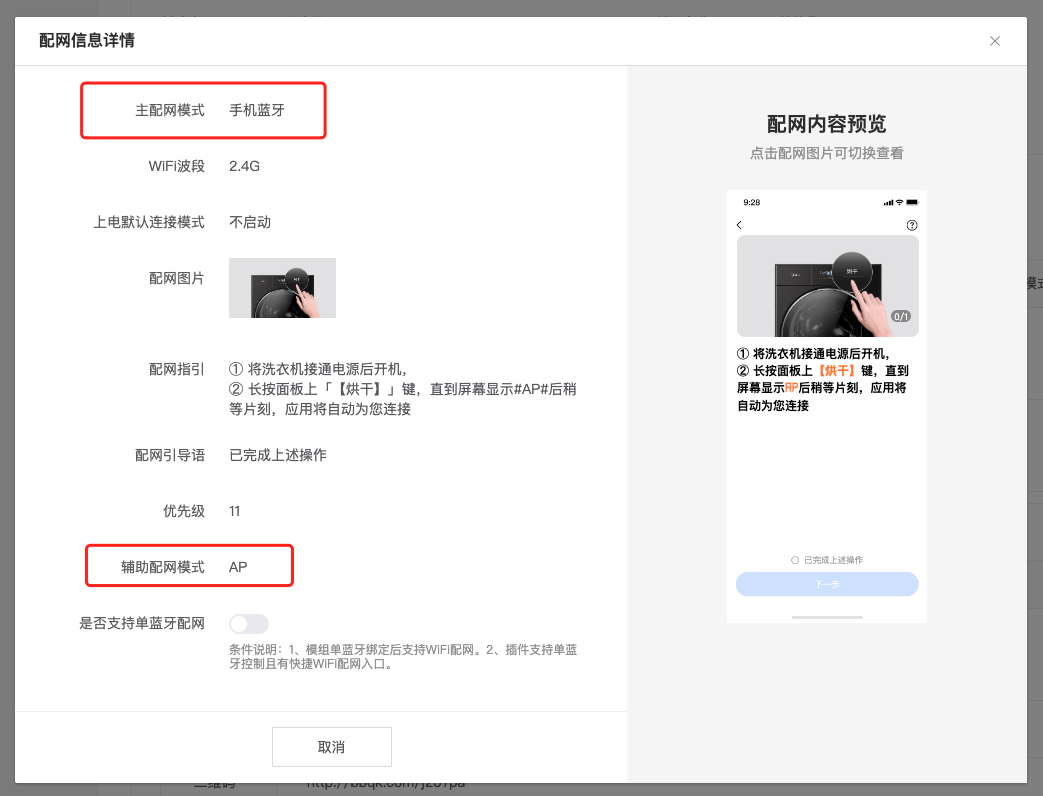The height and width of the screenshot is (796, 1043).
Task: Click the battery icon in preview status bar
Action: point(912,202)
